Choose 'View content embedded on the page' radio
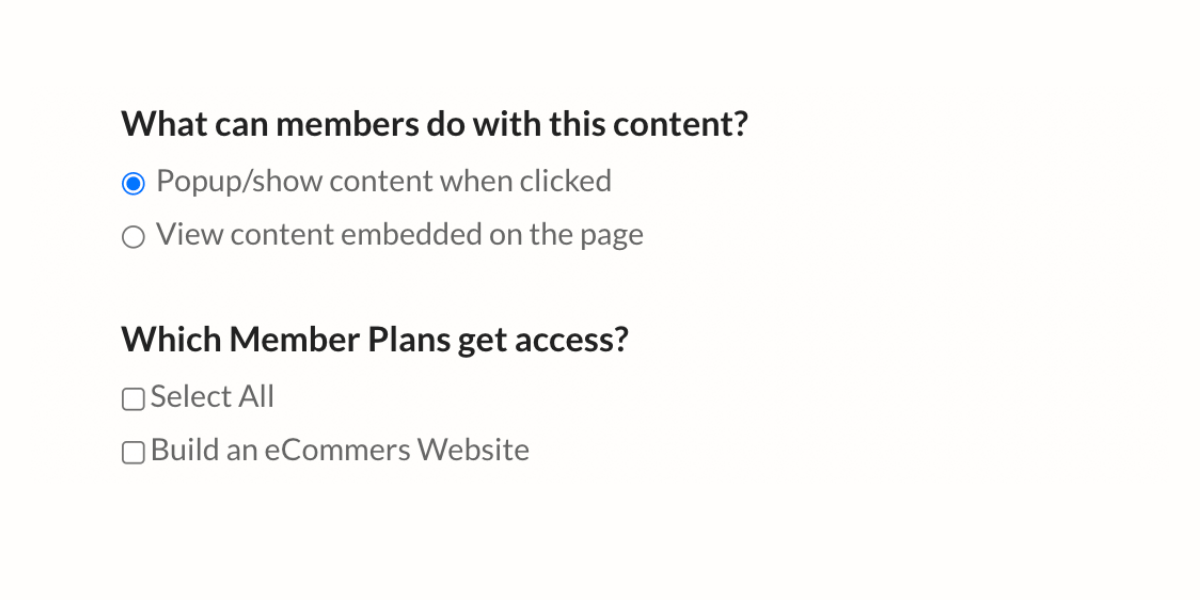 point(133,238)
